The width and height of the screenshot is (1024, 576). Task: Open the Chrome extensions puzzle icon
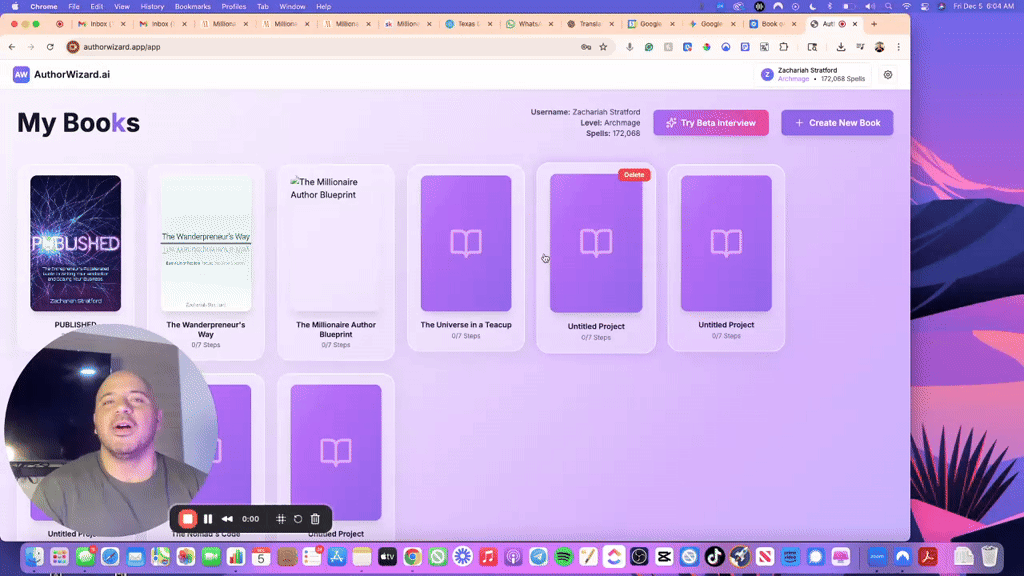[x=784, y=47]
